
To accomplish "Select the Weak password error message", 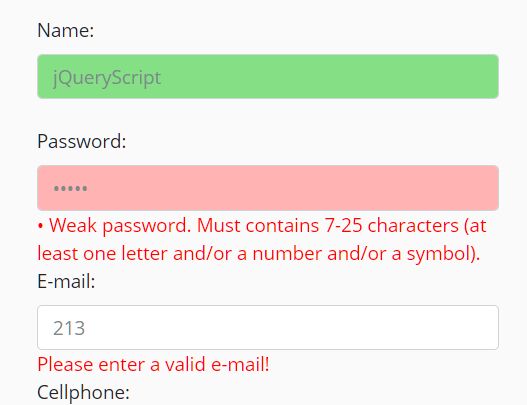I will coord(262,239).
